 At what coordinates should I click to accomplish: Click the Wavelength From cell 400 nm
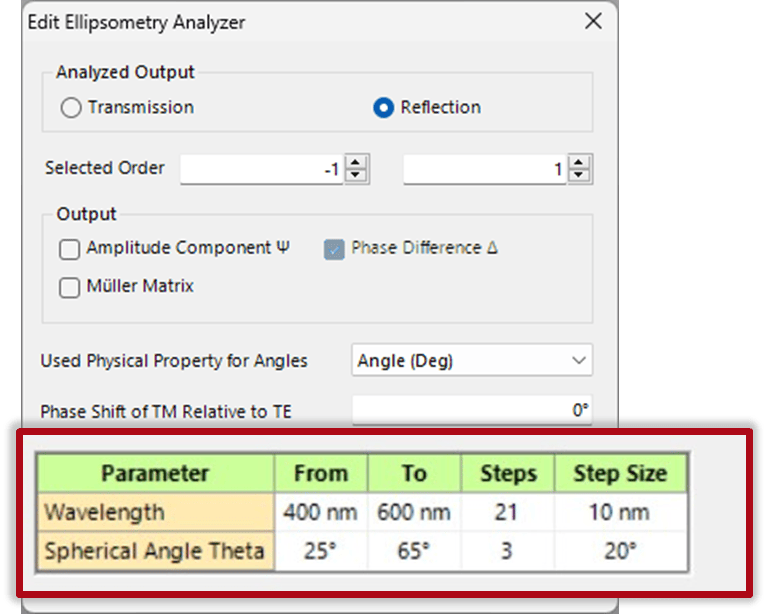(x=320, y=512)
